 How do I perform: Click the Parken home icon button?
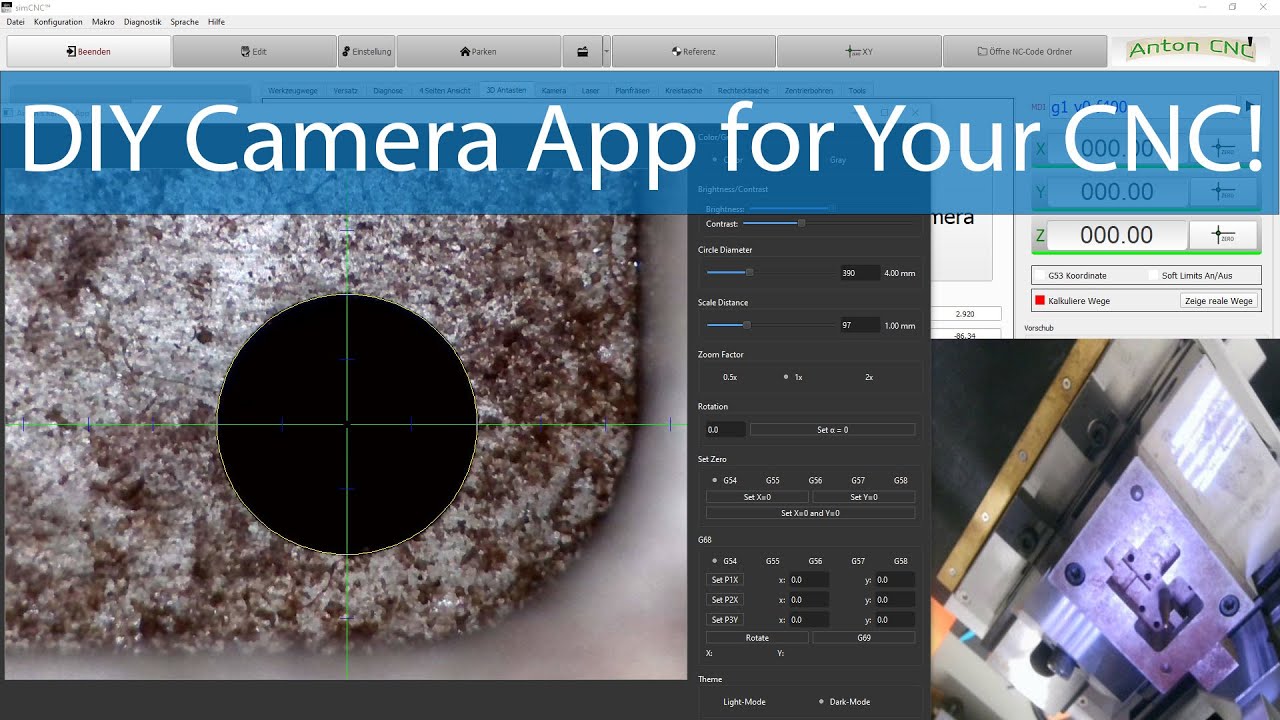pyautogui.click(x=478, y=51)
